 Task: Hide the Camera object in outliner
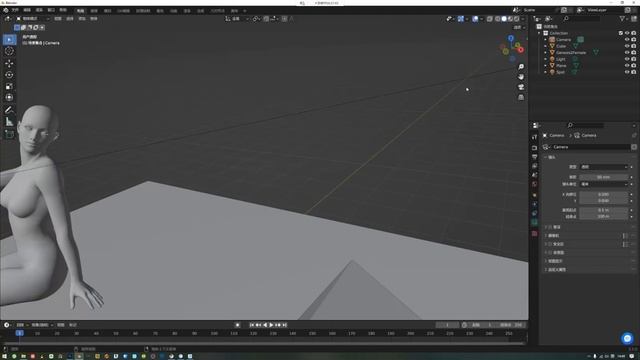pos(627,40)
